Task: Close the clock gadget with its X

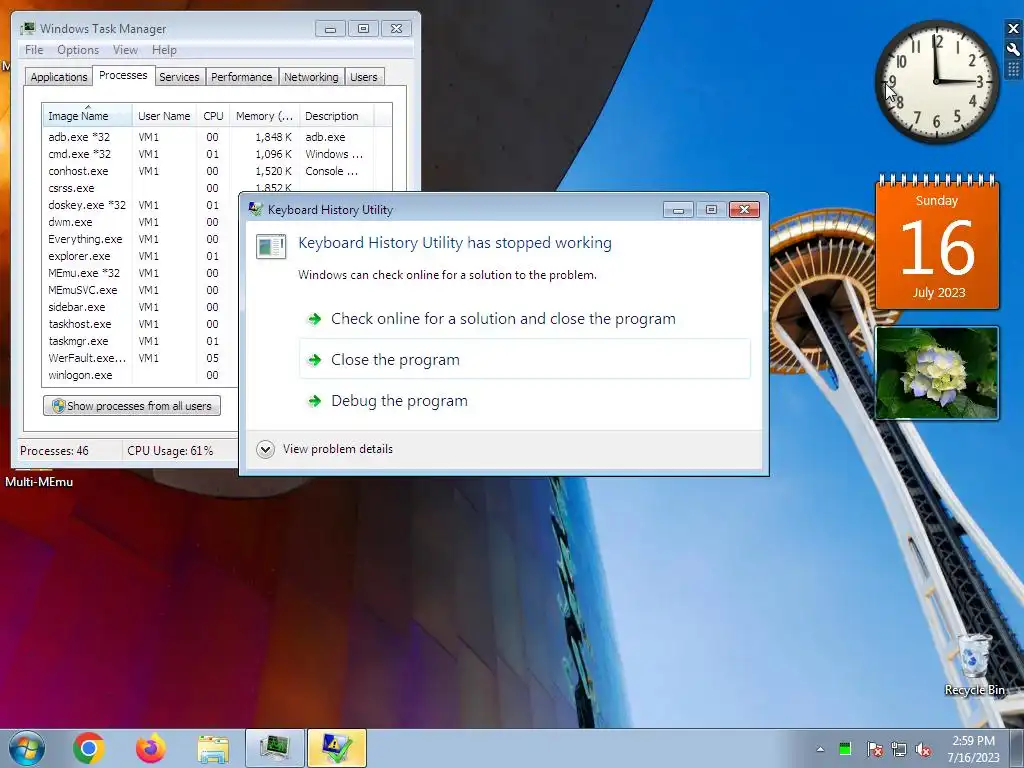Action: (x=1013, y=28)
